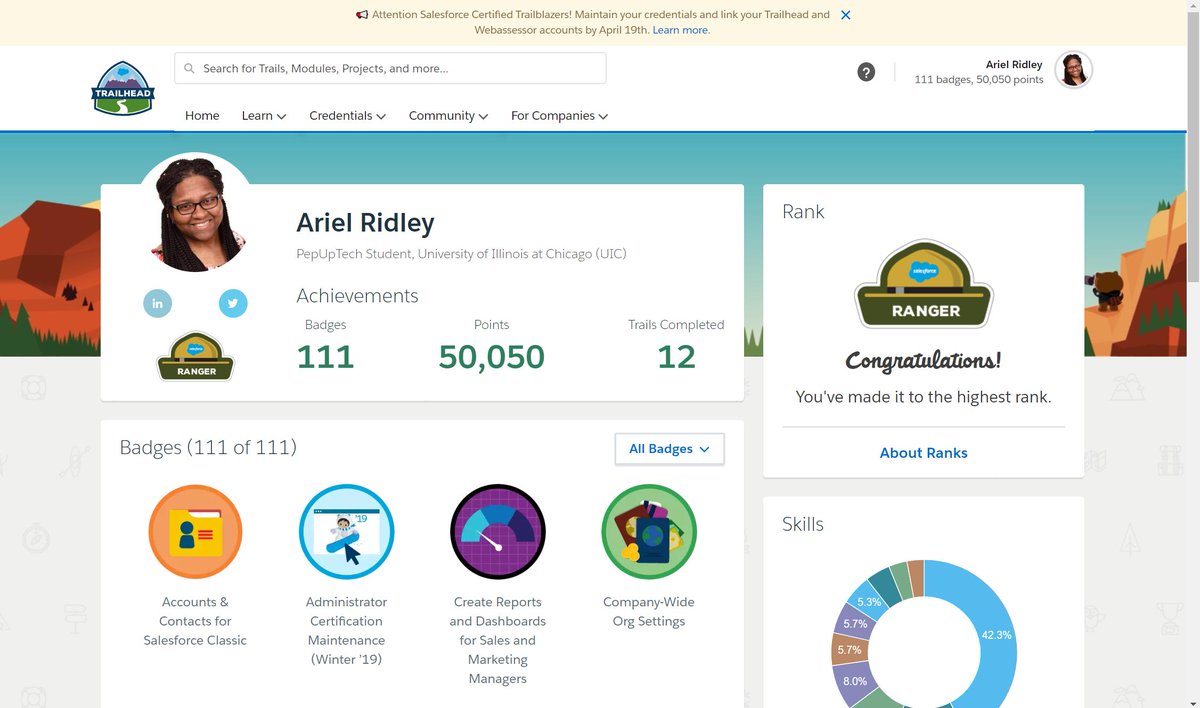Expand the Community menu
Viewport: 1200px width, 708px height.
449,116
